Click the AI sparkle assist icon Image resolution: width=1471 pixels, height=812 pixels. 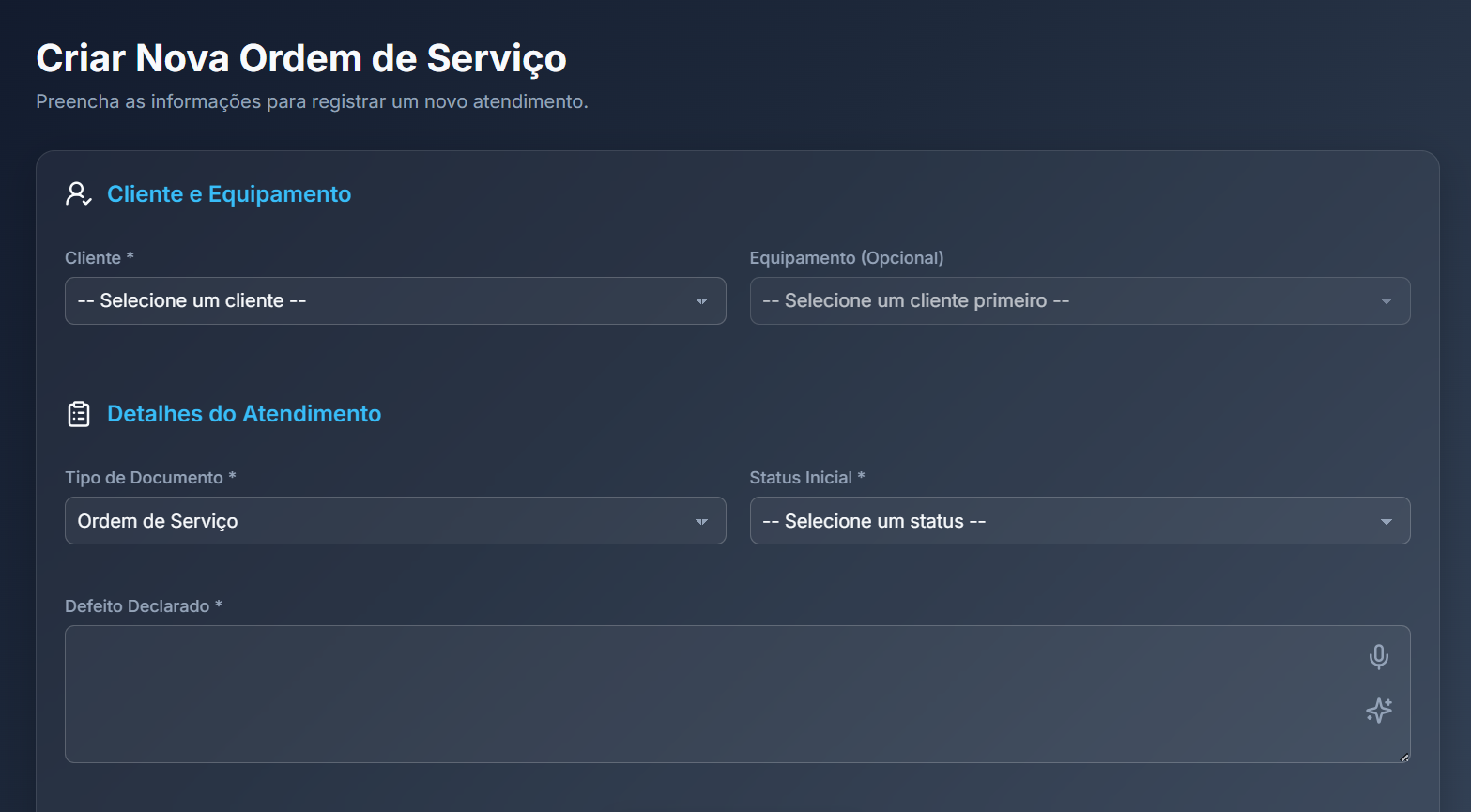[1378, 711]
